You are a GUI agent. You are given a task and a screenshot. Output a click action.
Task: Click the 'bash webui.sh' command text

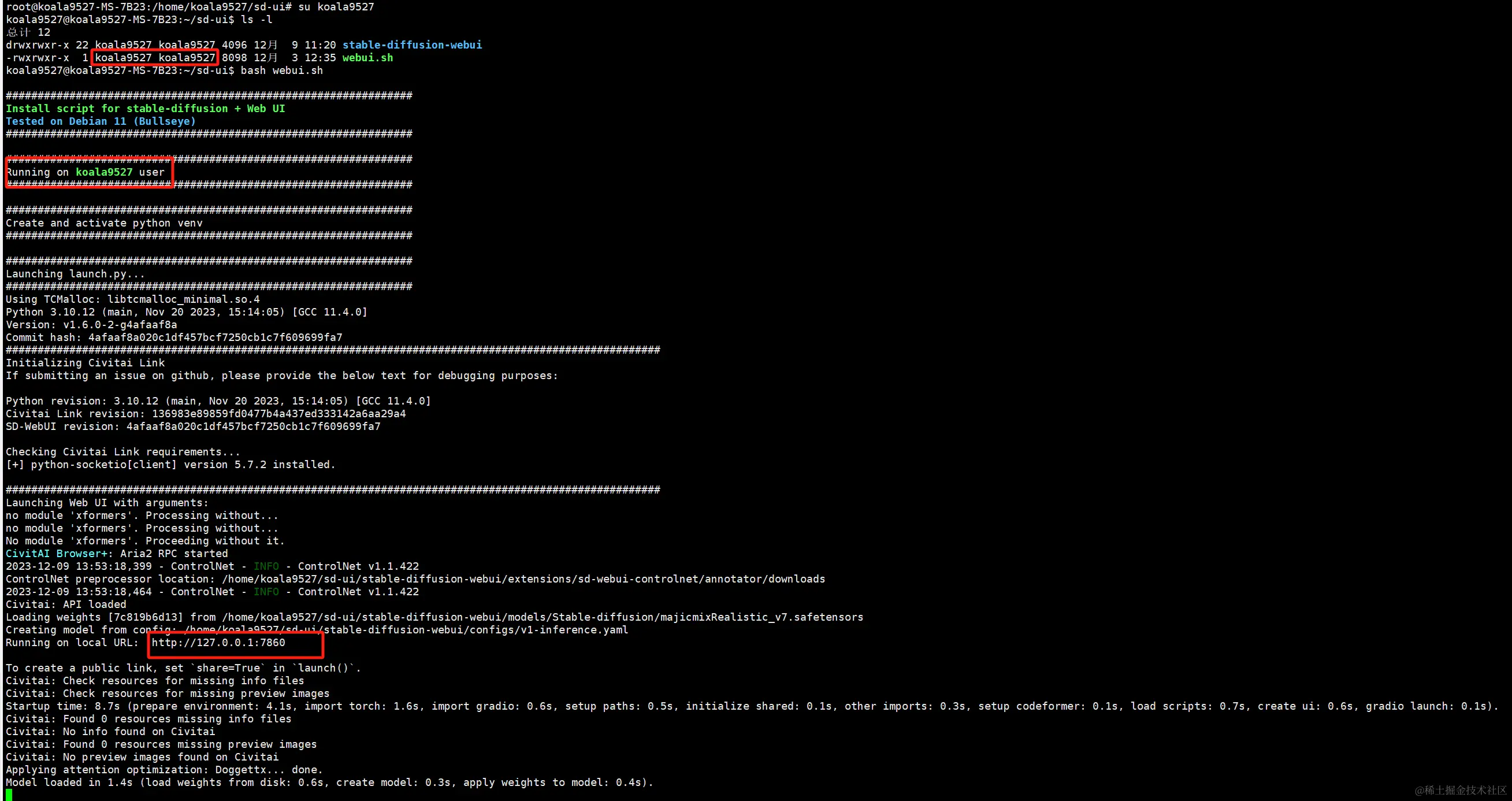(x=281, y=71)
